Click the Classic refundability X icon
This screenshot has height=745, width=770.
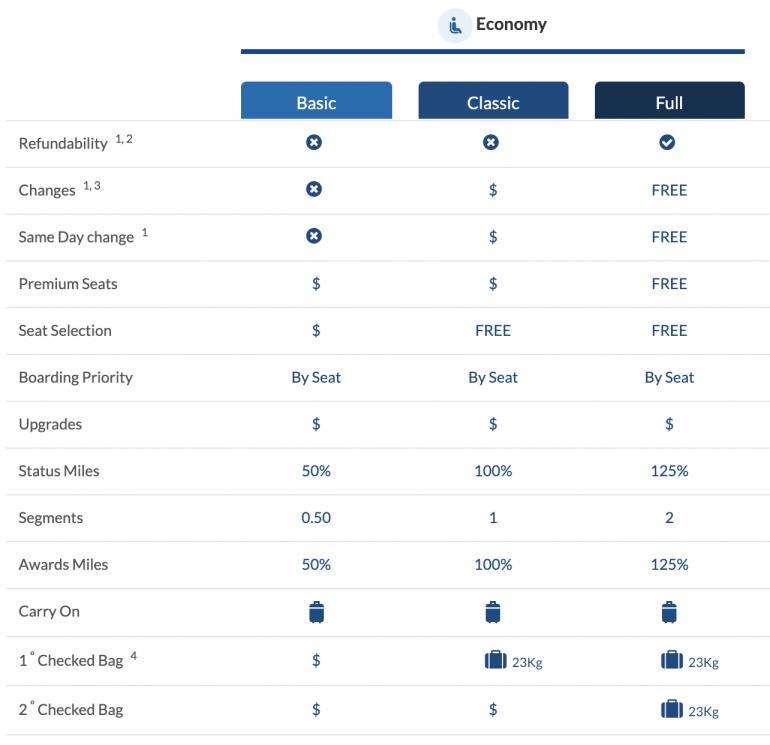coord(491,143)
